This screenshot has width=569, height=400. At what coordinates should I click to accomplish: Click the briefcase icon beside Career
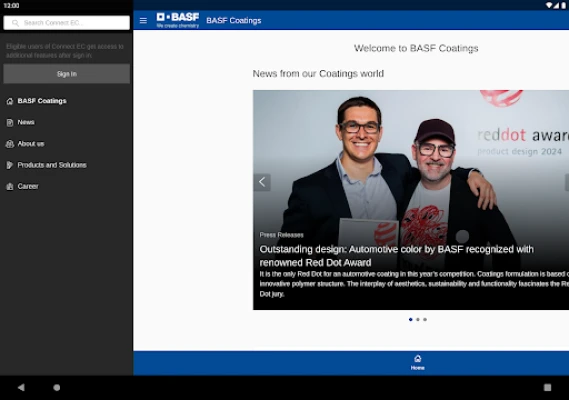point(10,187)
